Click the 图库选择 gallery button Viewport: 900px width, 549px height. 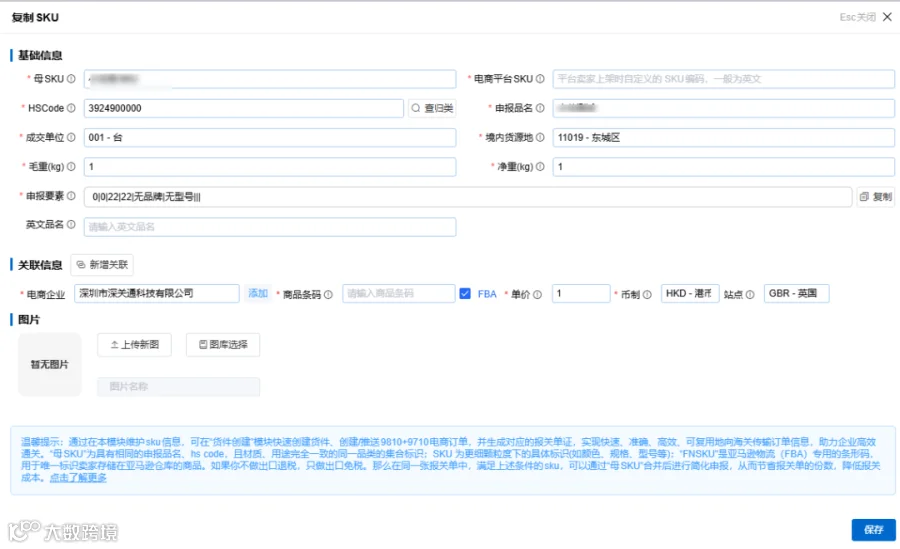tap(223, 345)
